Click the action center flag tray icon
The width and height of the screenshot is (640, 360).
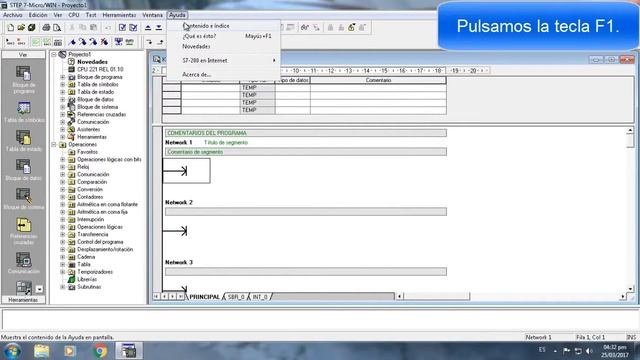point(567,351)
